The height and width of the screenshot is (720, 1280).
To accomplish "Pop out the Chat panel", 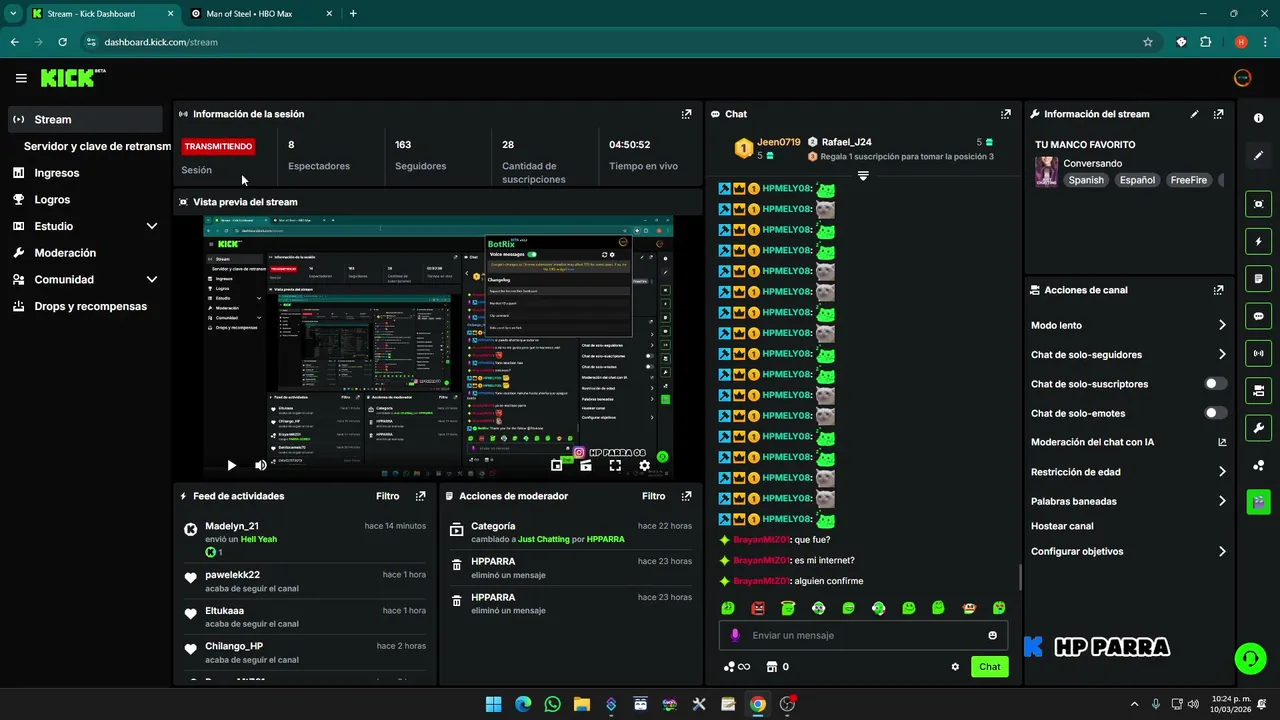I will click(1006, 114).
